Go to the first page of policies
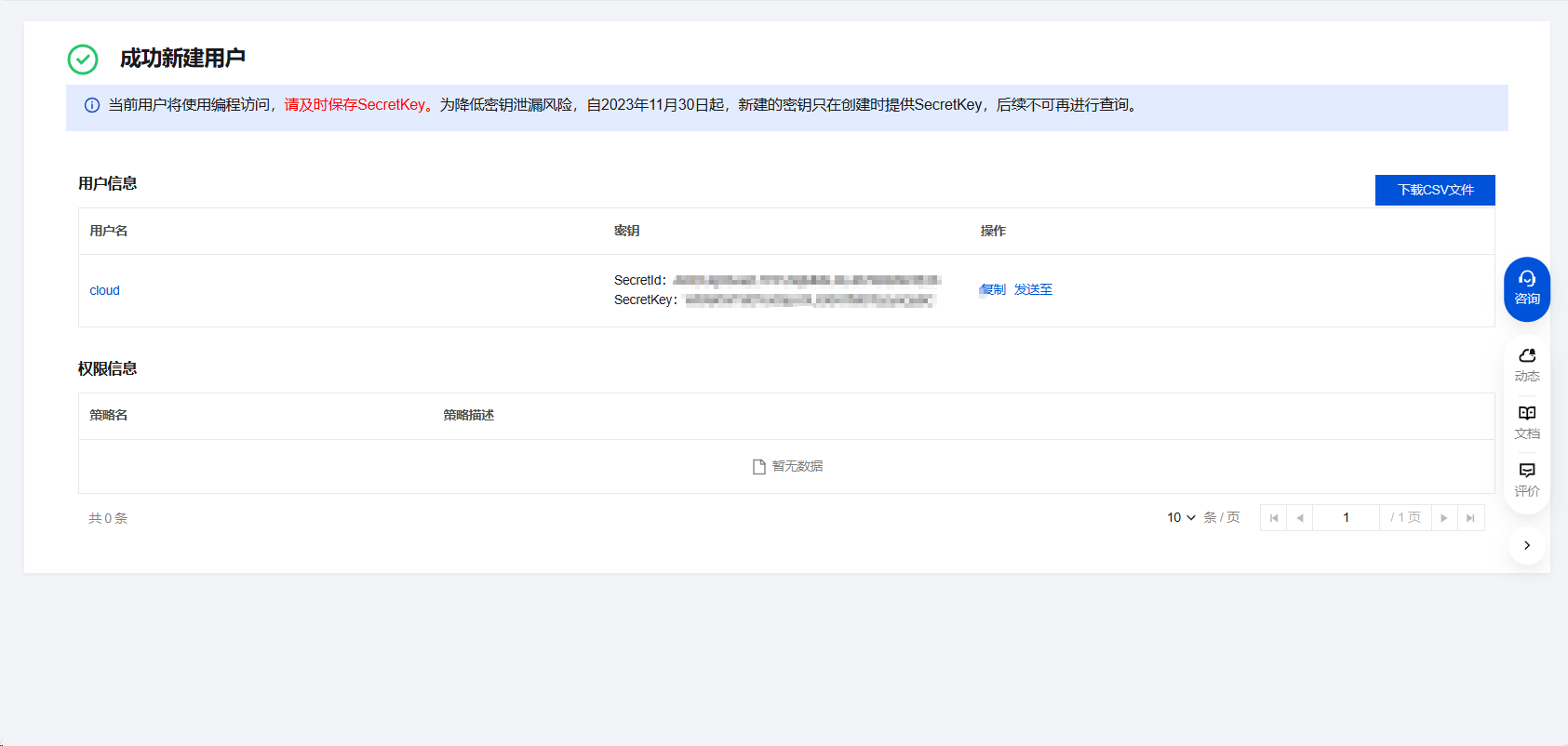Screen dimensions: 1568x746 (1273, 518)
